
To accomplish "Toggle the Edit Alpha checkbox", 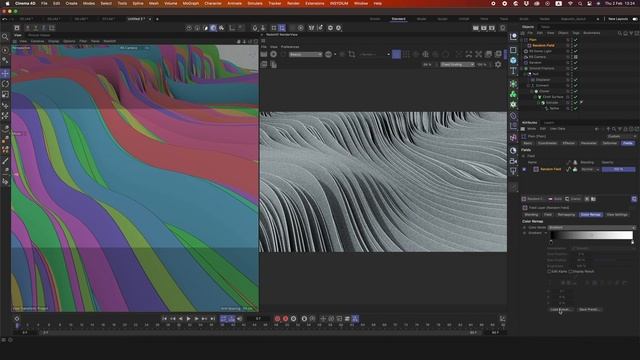I will (x=549, y=271).
